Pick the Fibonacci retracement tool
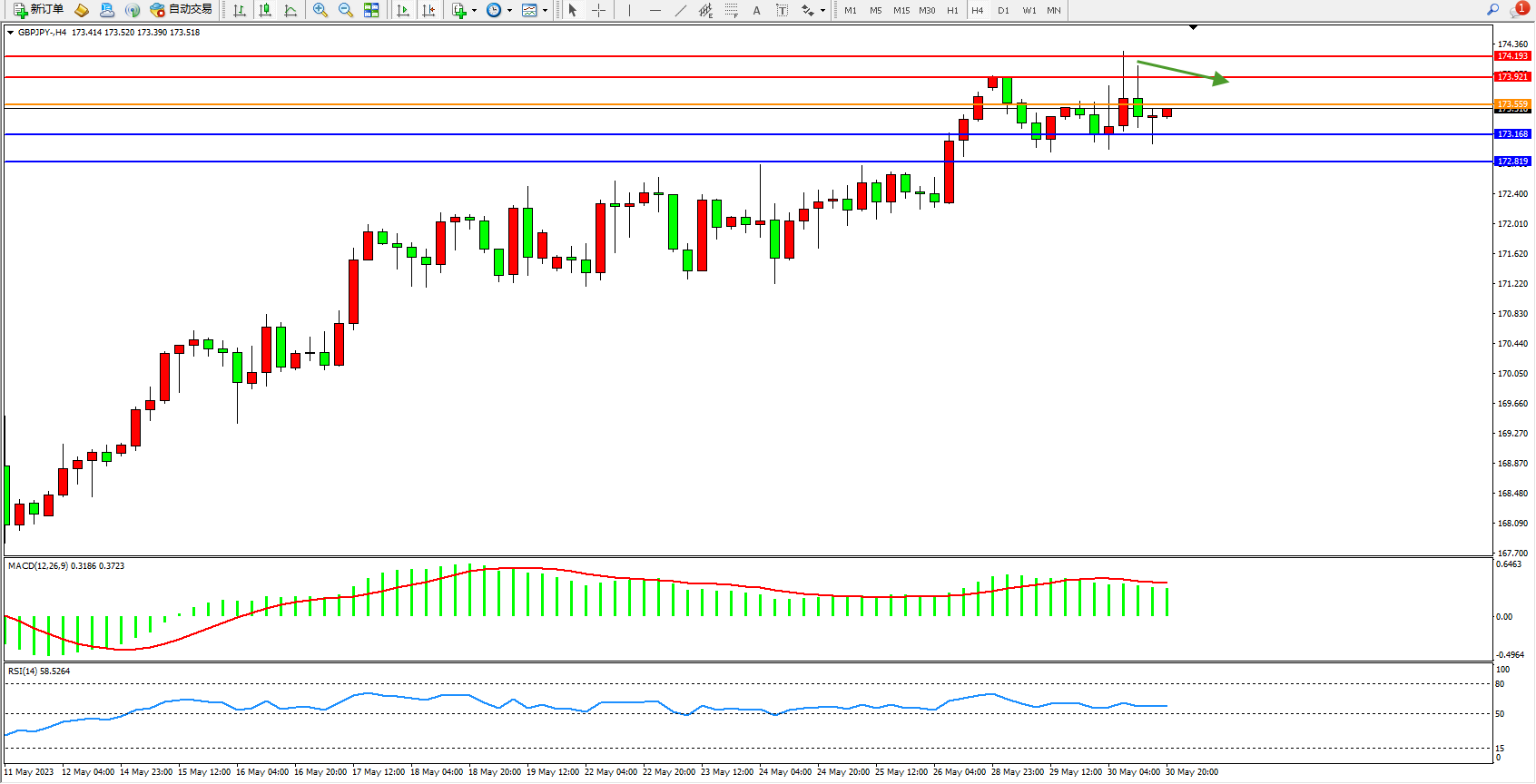This screenshot has height=784, width=1536. 731,10
